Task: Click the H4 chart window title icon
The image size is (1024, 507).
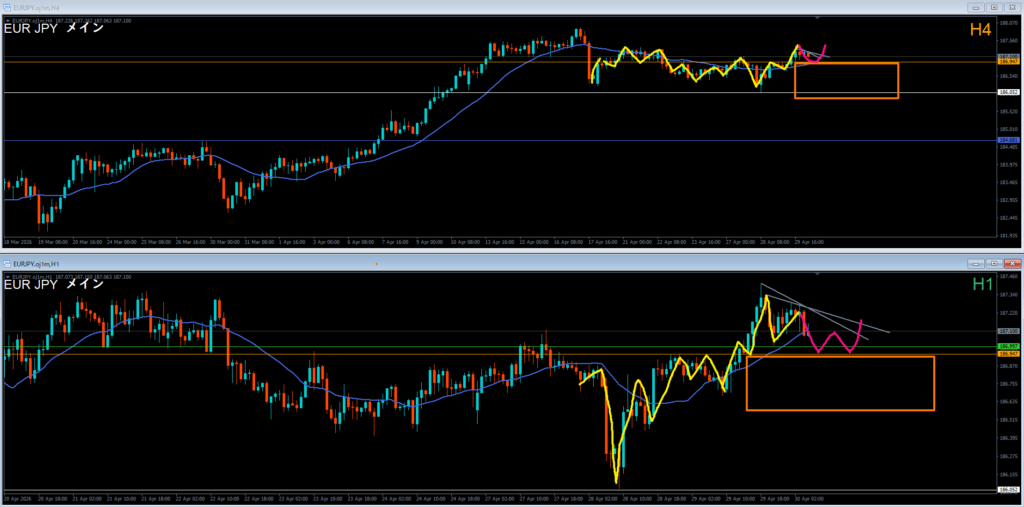Action: pos(7,6)
